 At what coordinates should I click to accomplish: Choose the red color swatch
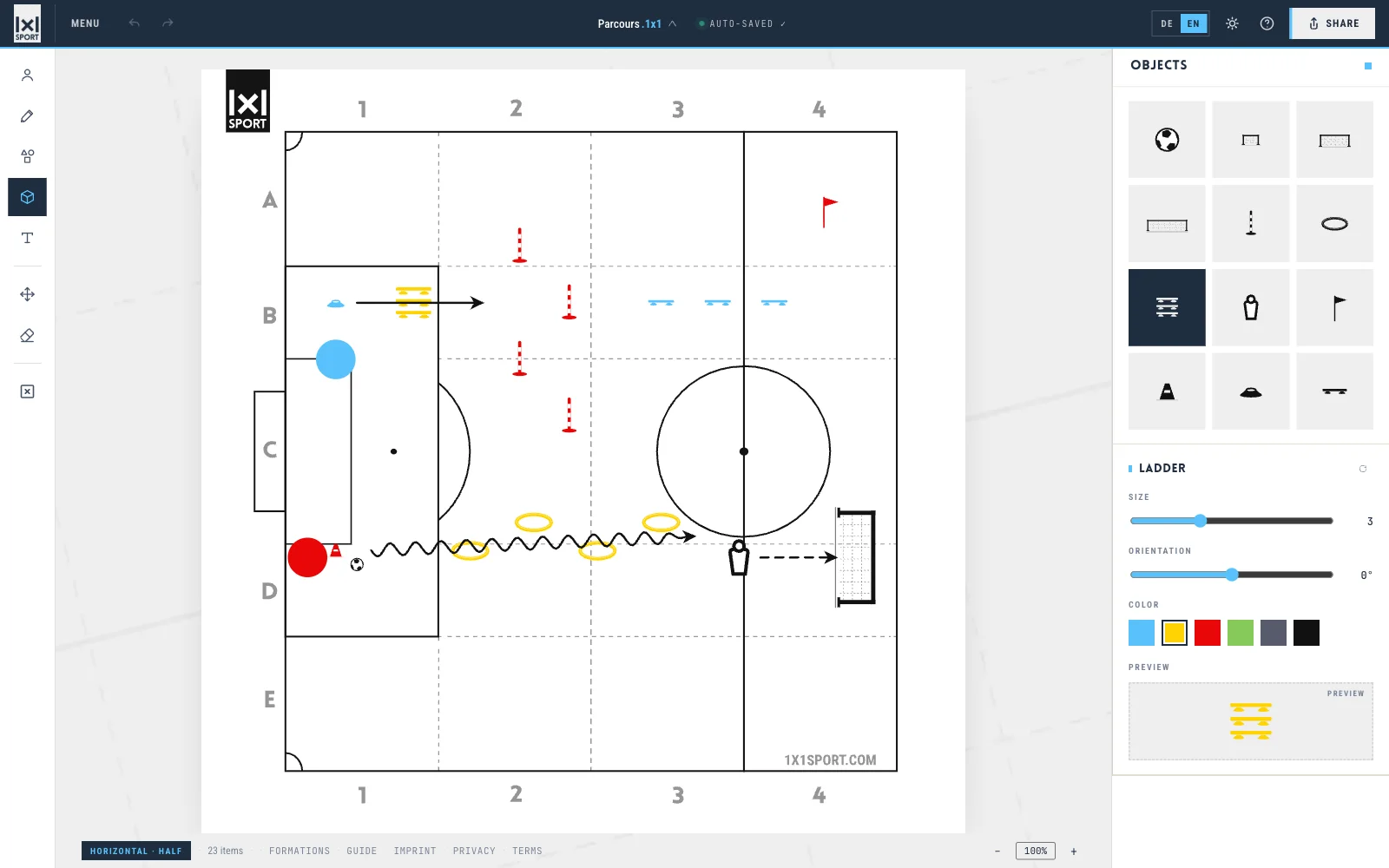coord(1208,633)
